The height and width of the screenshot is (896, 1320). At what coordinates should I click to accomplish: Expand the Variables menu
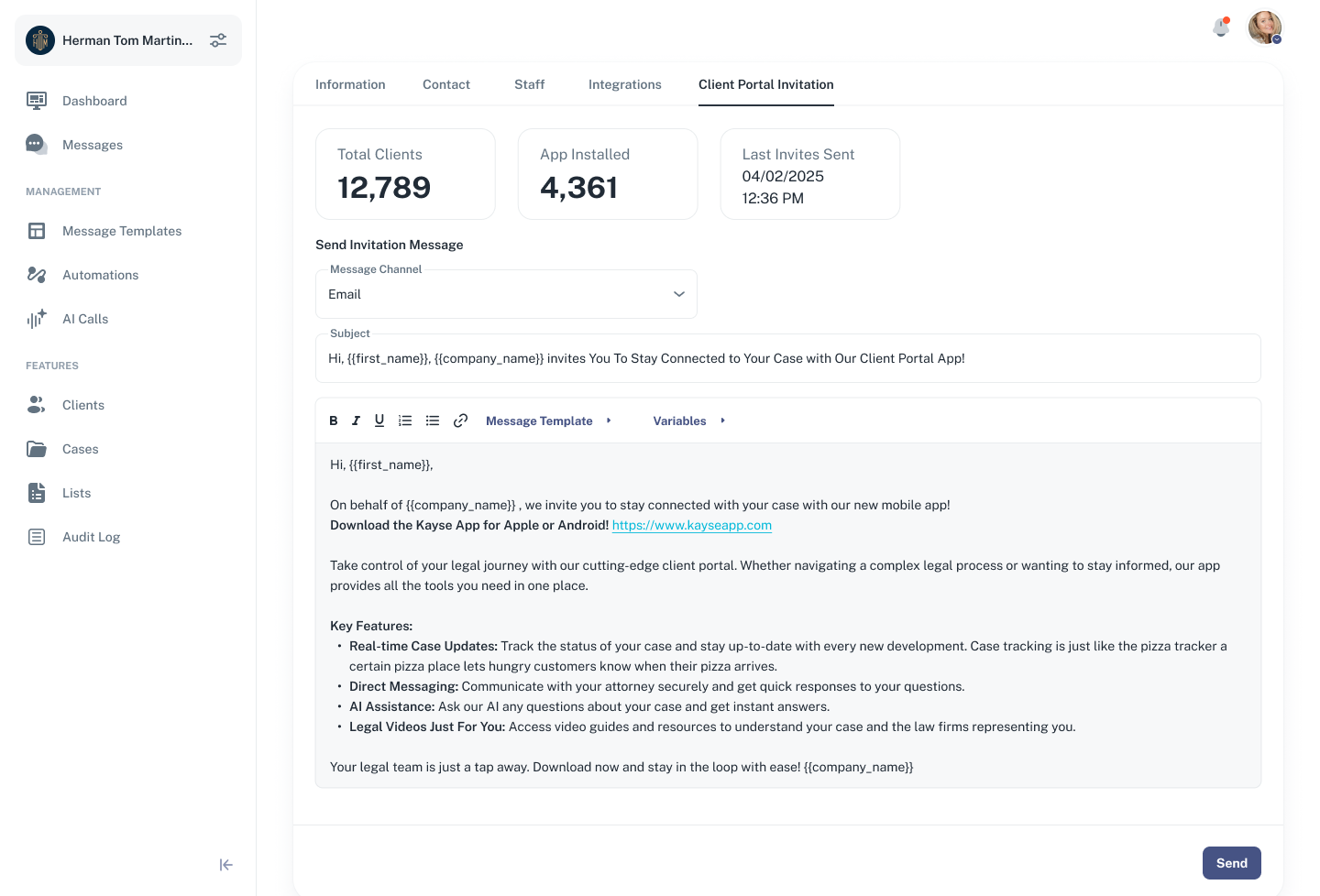click(687, 421)
